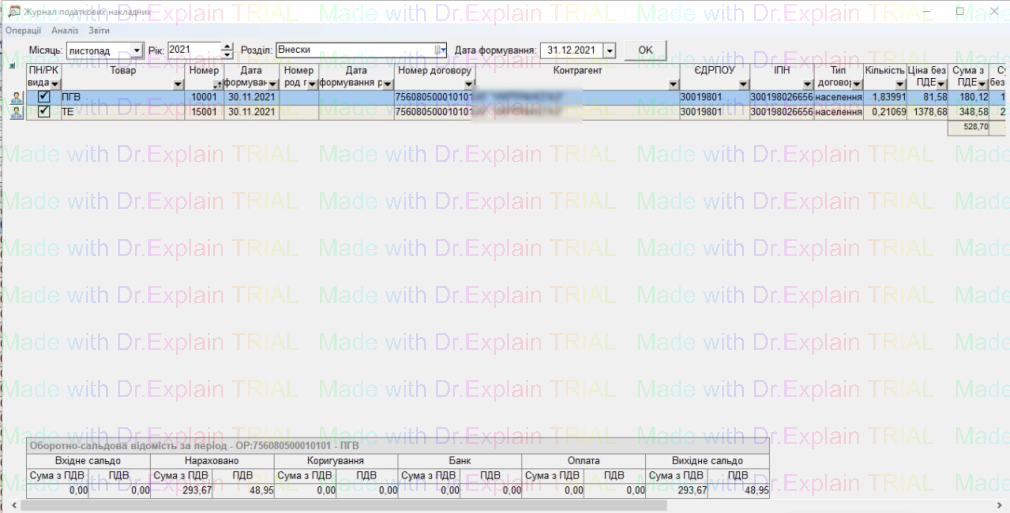Select the invoice number 15001 cell
The image size is (1010, 513).
click(x=204, y=112)
